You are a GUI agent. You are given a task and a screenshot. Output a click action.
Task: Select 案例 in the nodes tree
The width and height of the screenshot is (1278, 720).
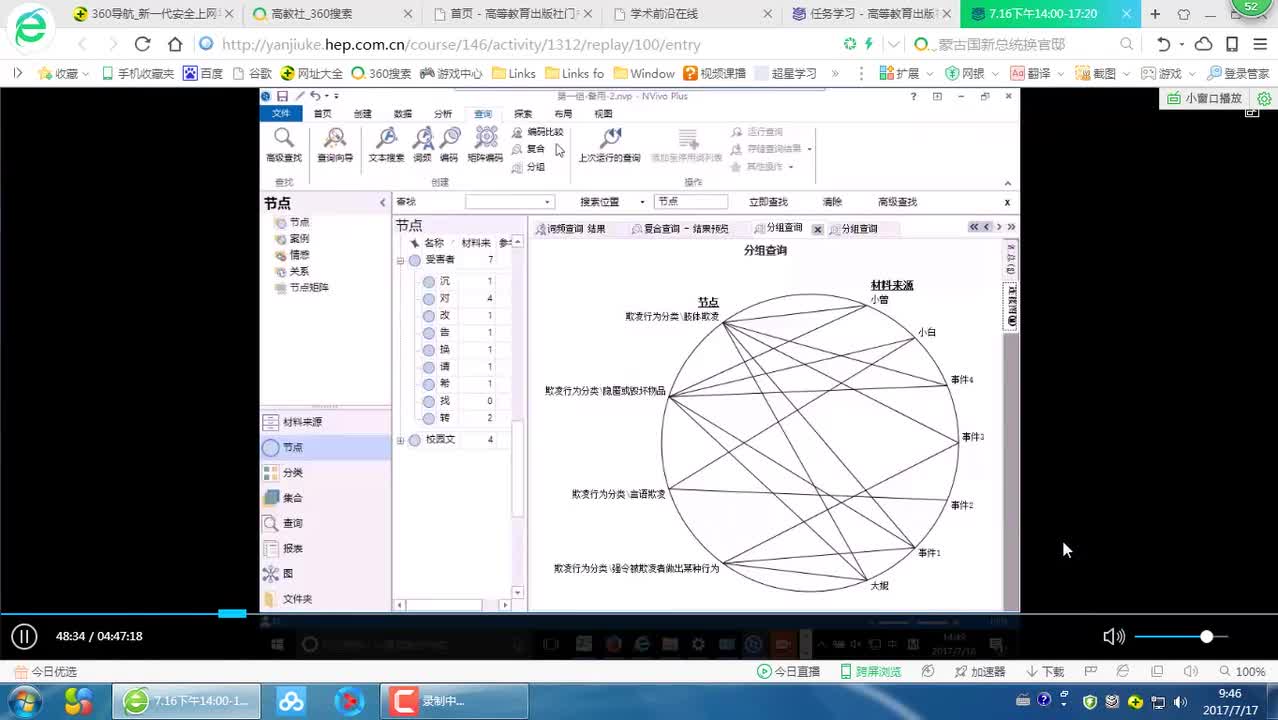(x=299, y=239)
